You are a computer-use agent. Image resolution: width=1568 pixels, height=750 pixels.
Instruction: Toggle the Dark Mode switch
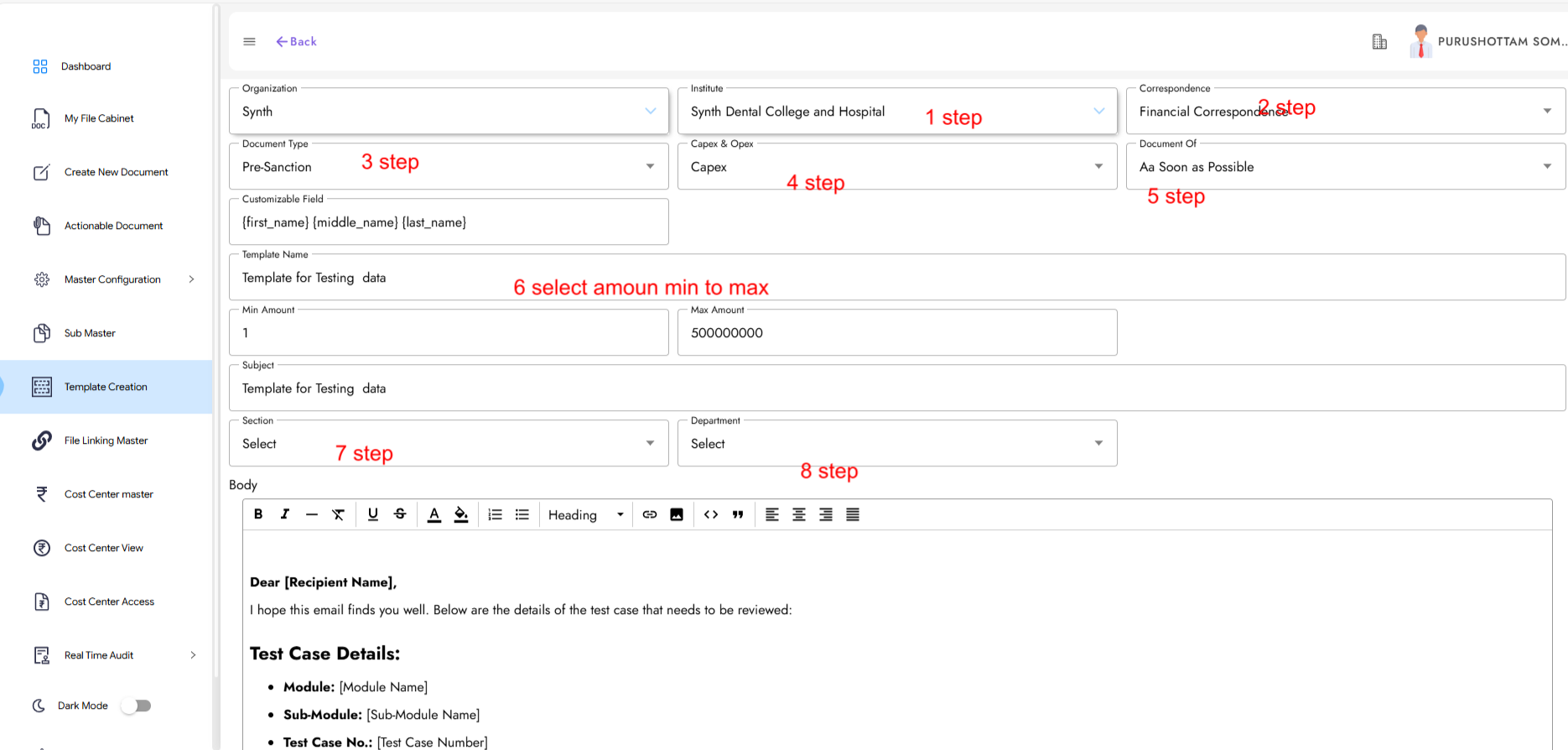(136, 706)
